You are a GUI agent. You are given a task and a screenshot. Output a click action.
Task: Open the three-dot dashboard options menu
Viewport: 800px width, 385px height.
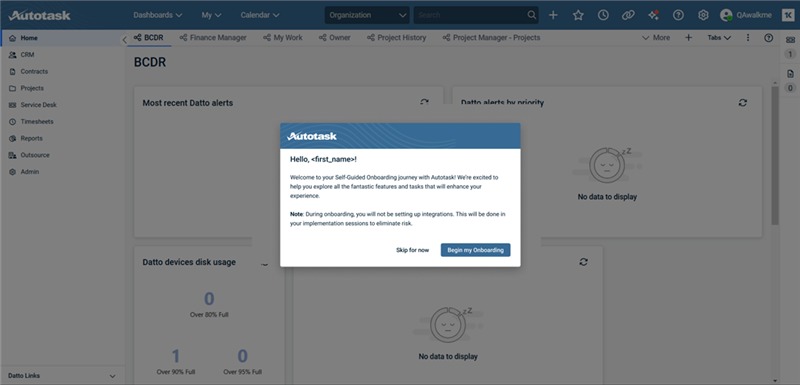point(748,38)
